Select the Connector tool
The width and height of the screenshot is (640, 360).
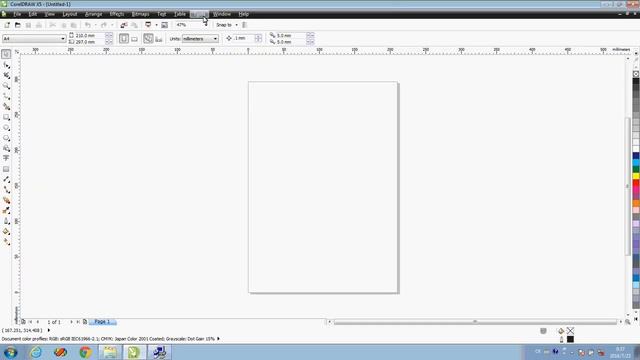(x=6, y=190)
